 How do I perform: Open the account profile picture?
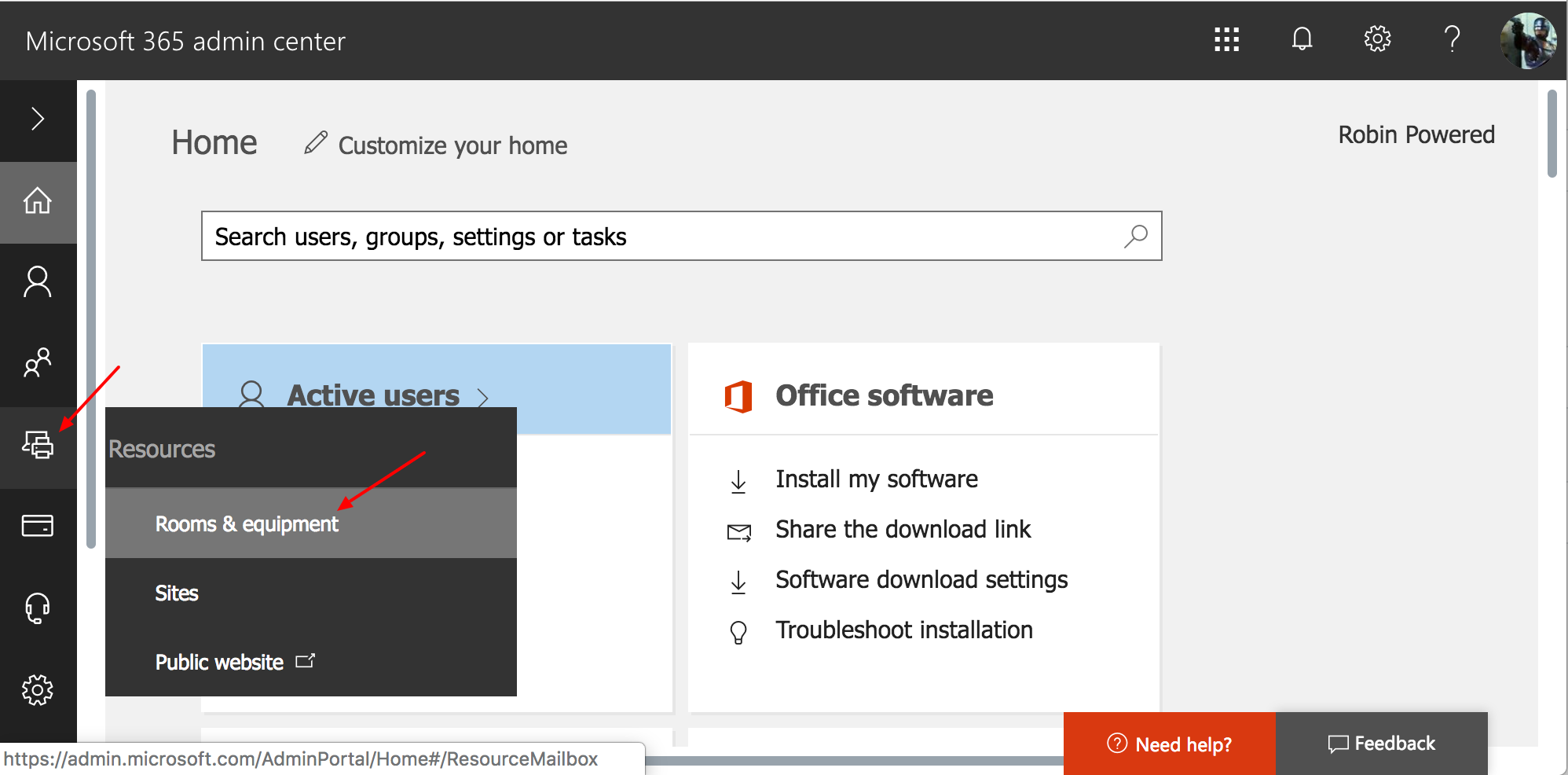click(x=1528, y=40)
